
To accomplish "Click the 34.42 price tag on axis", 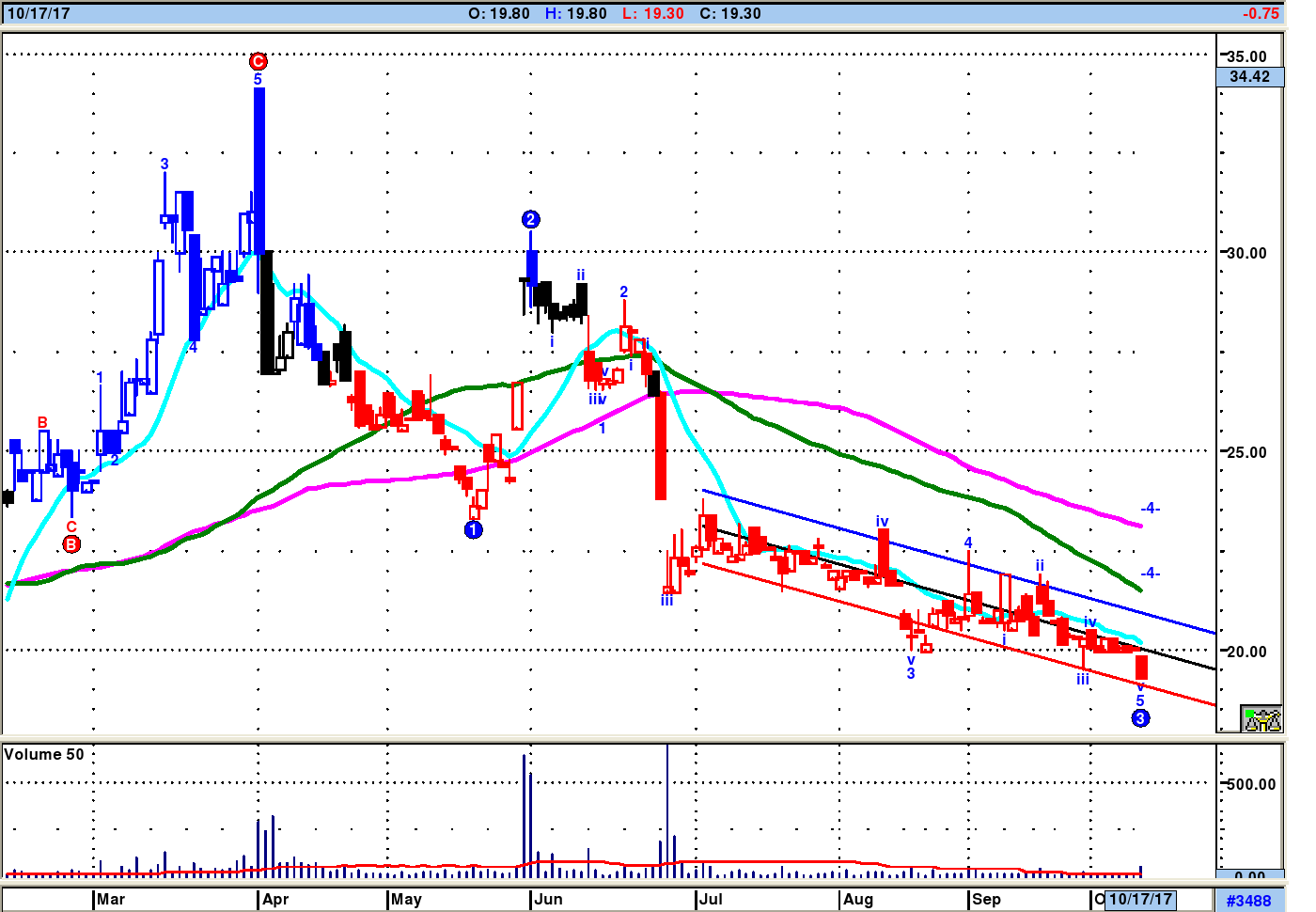I will pos(1249,77).
